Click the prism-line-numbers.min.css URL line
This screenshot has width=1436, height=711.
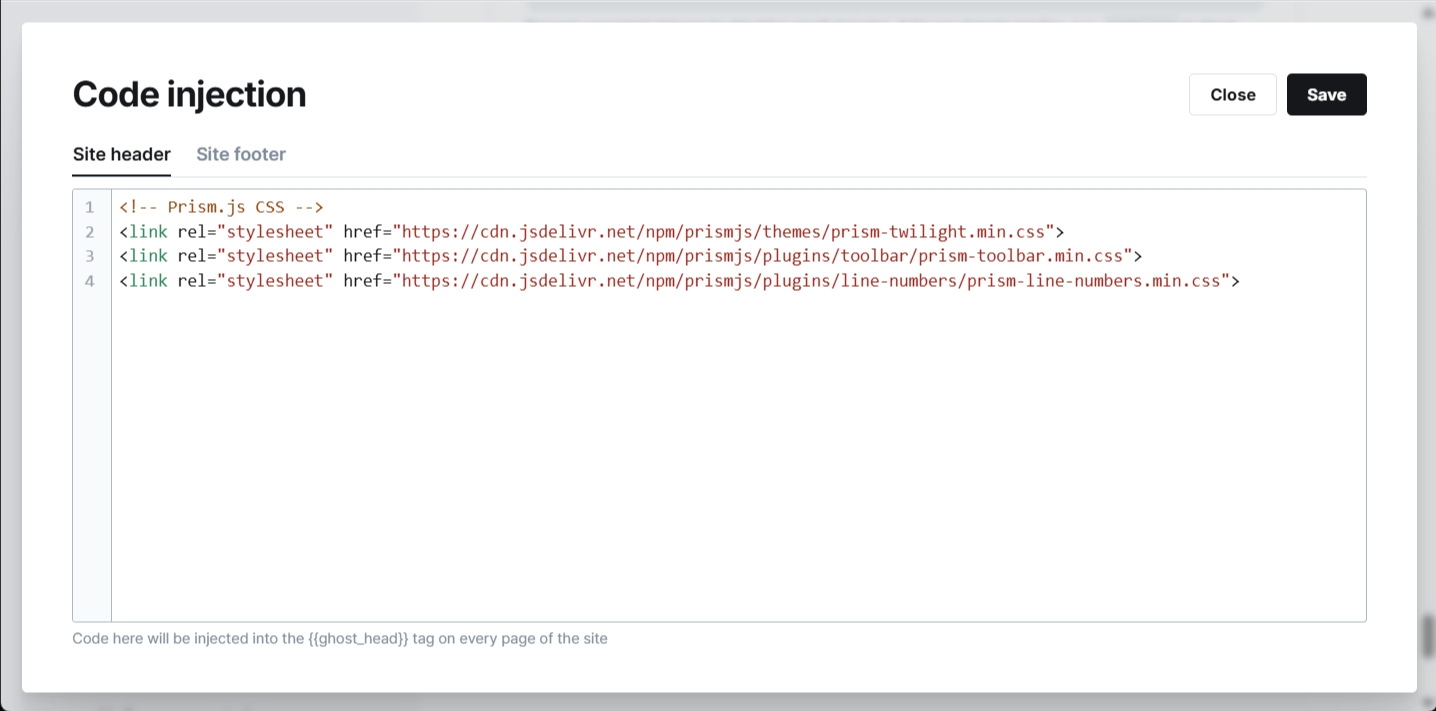pos(679,281)
